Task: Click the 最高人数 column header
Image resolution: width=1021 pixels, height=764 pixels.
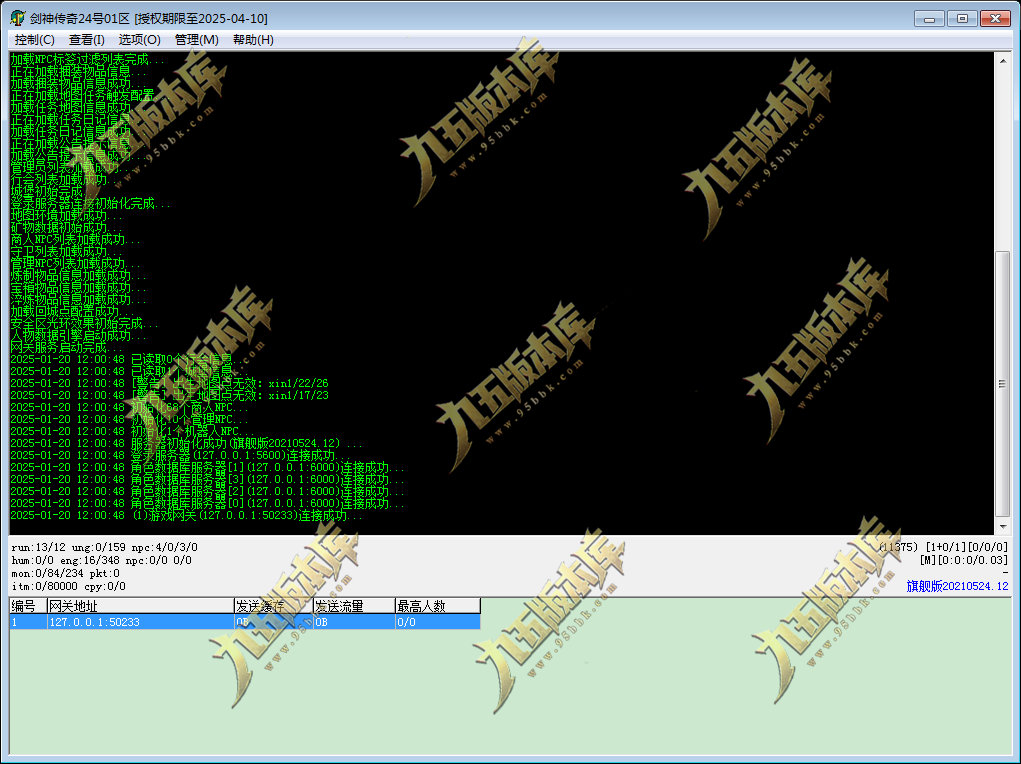Action: click(438, 606)
